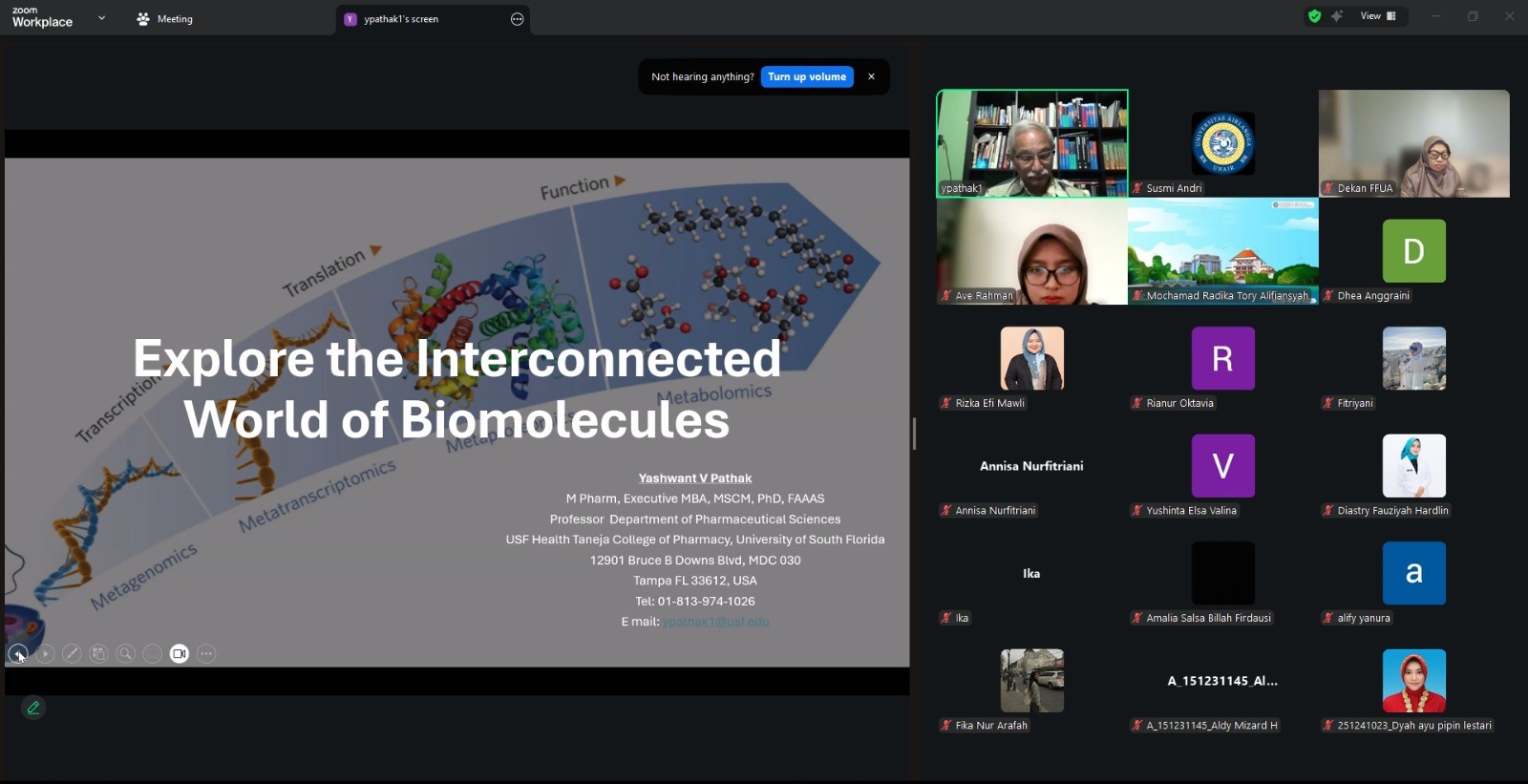The height and width of the screenshot is (784, 1528).
Task: Click the green annotate pencil icon
Action: (33, 708)
